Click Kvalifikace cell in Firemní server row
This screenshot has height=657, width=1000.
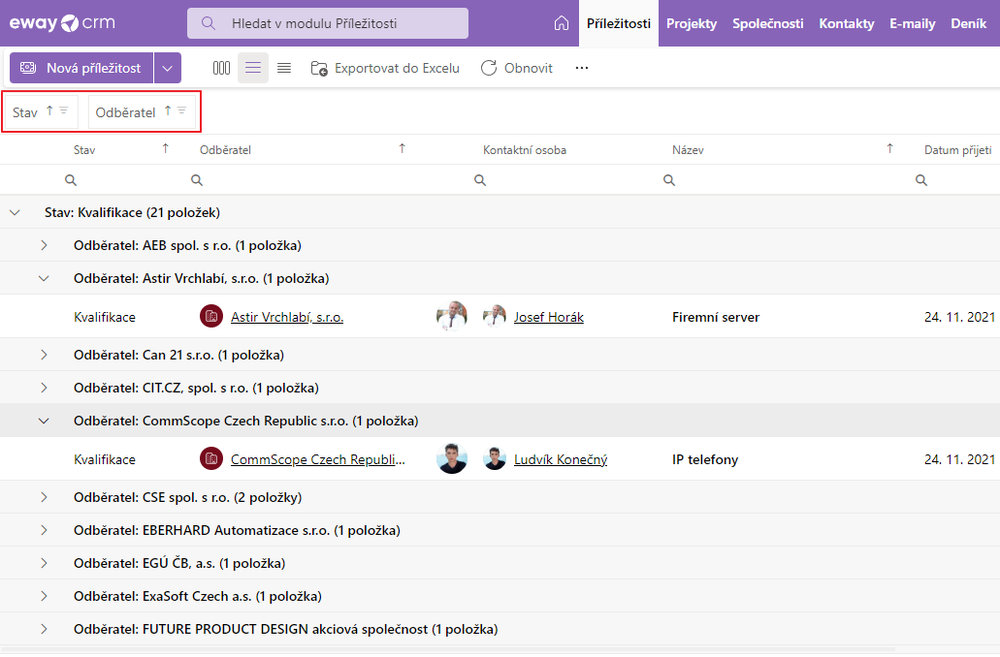105,317
